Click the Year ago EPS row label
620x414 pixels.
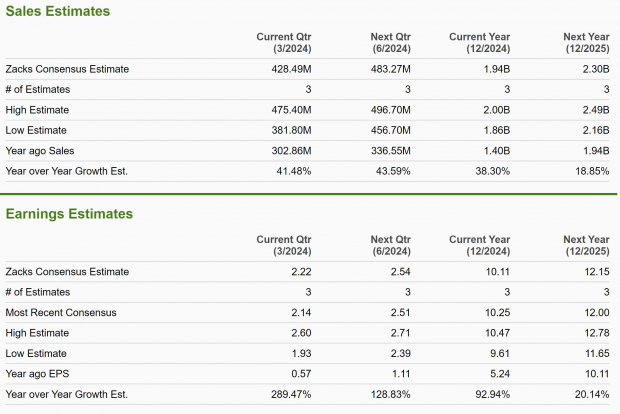tap(40, 373)
